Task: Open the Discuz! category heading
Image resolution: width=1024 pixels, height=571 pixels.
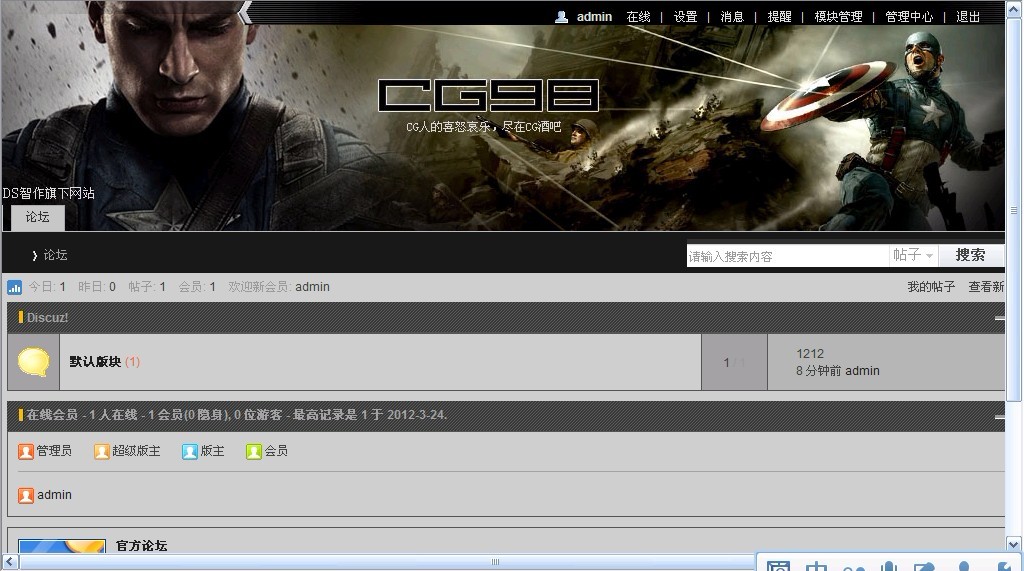Action: (x=47, y=318)
